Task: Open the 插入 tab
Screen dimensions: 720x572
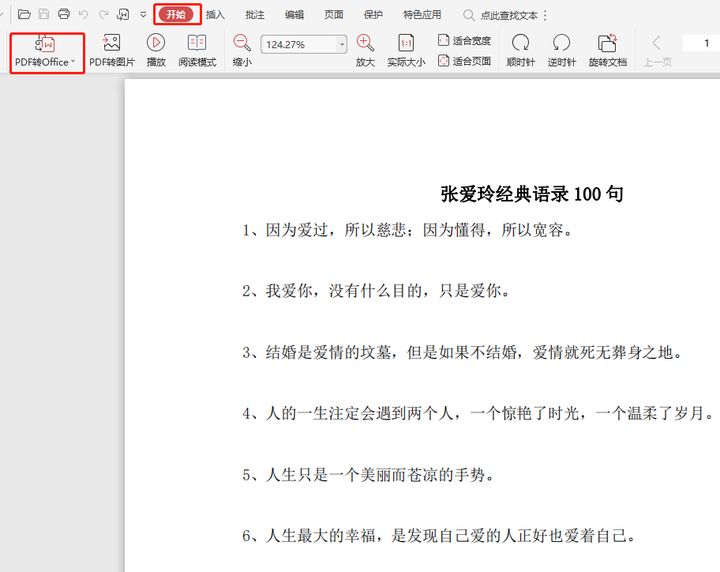Action: (215, 15)
